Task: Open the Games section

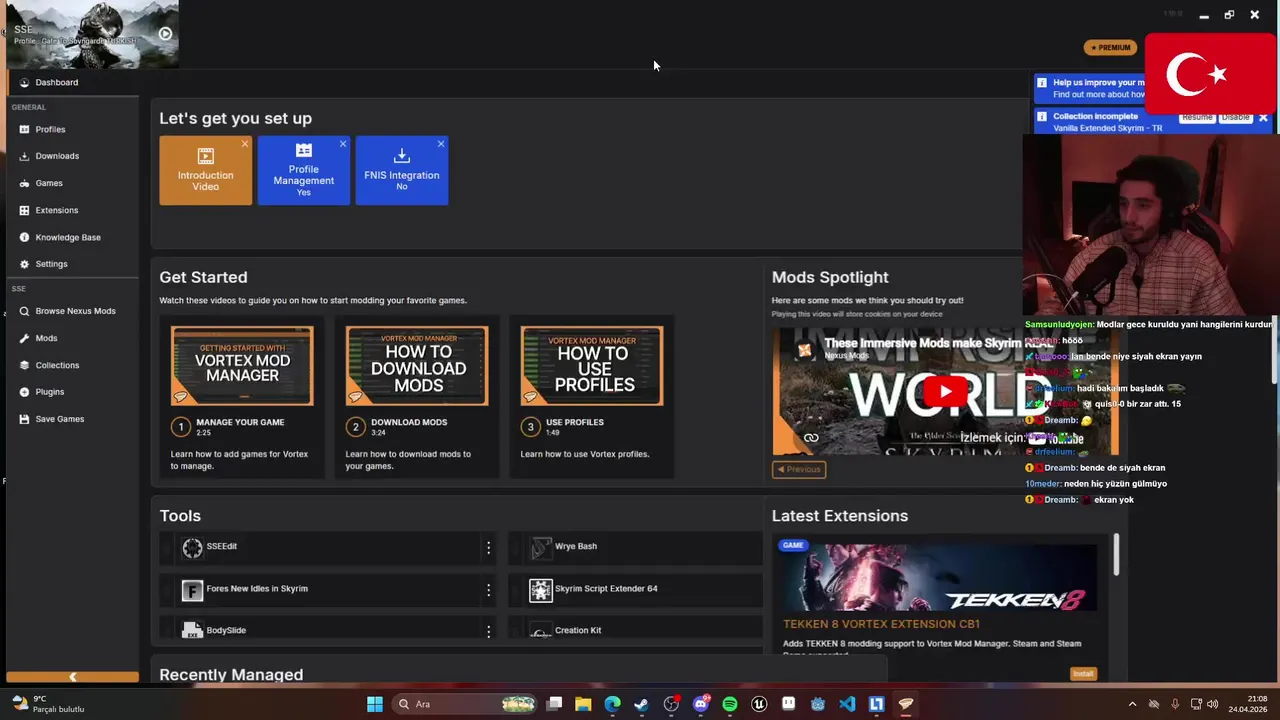Action: tap(49, 183)
